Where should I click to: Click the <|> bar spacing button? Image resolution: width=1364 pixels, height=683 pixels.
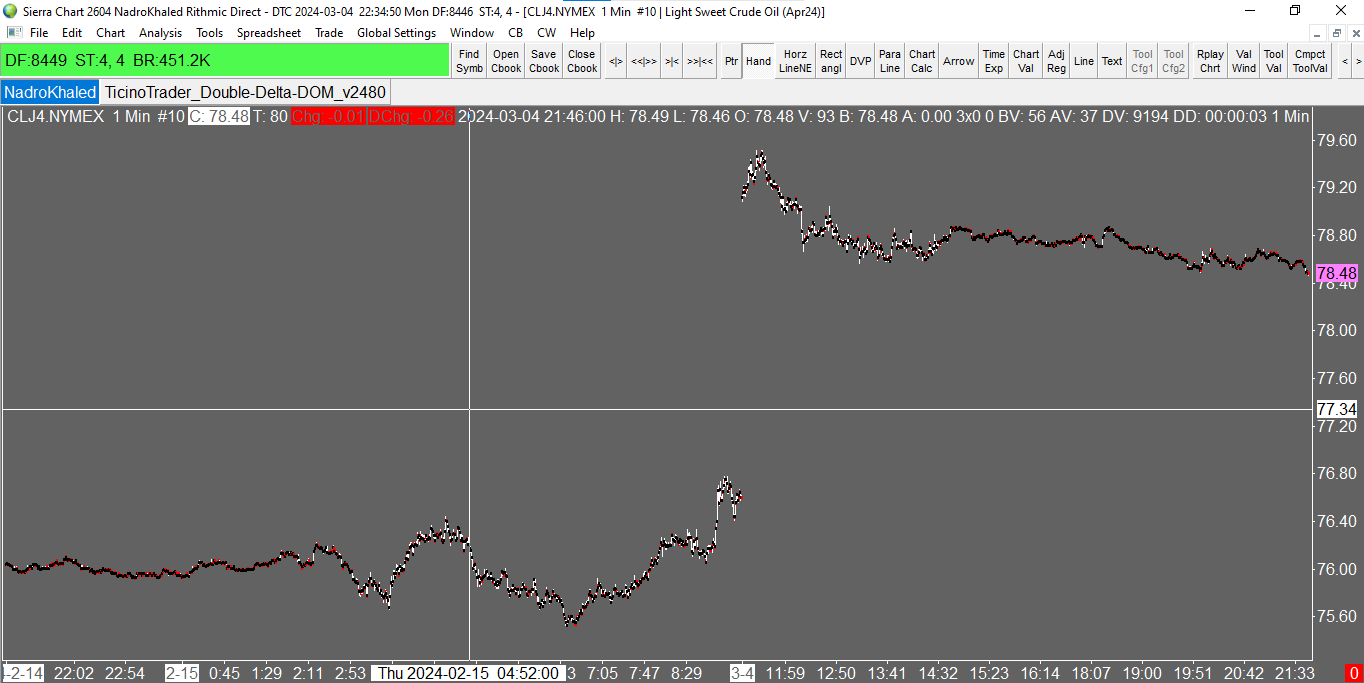pos(616,61)
